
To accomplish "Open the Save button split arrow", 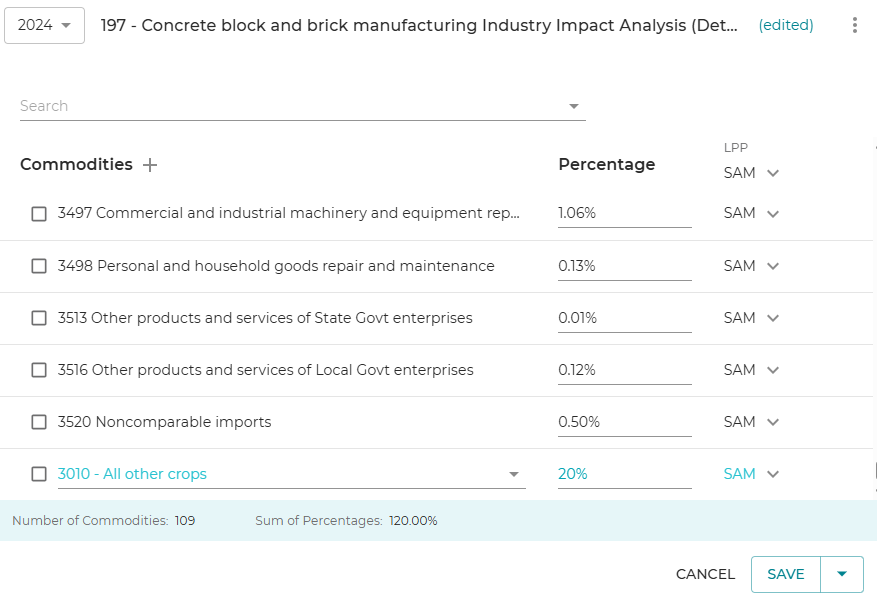I will coord(842,574).
